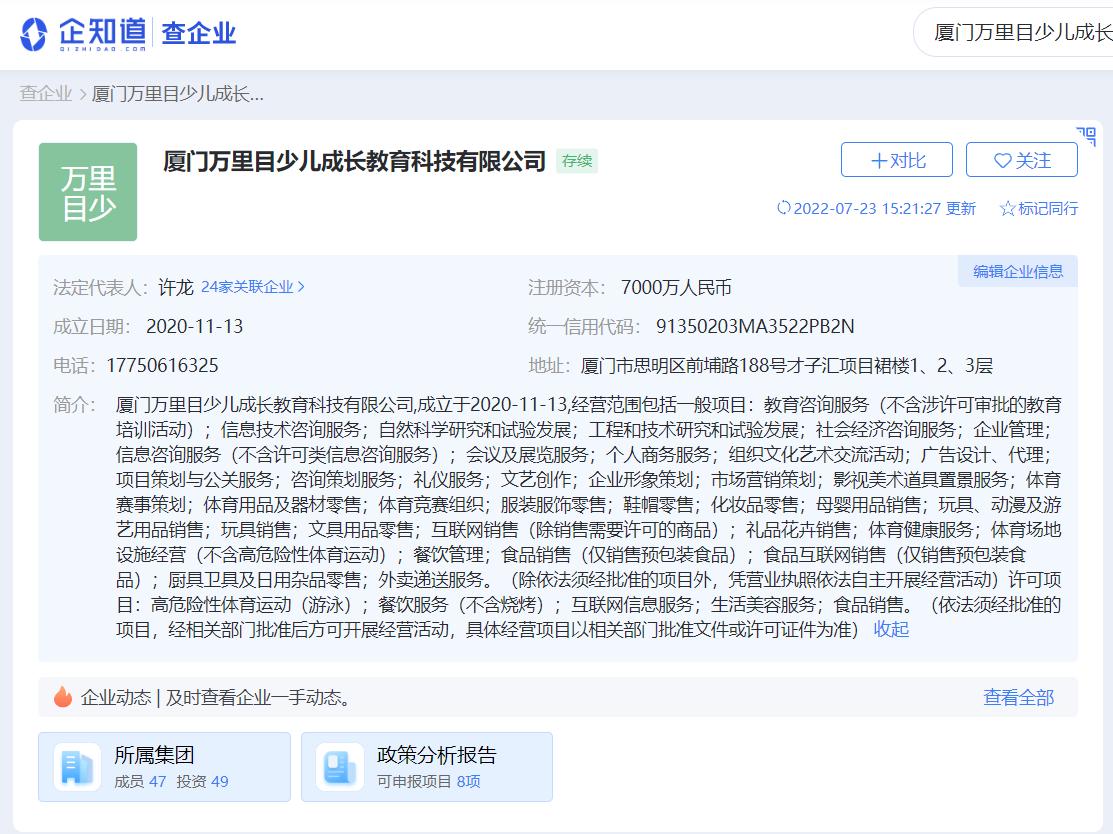Open the report book icon on 政策分析报告 card
Viewport: 1113px width, 834px height.
338,765
